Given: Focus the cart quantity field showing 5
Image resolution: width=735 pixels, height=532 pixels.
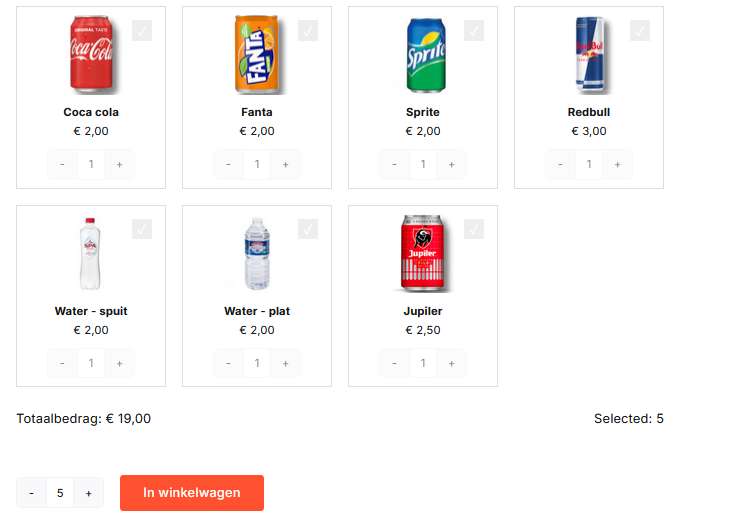Looking at the screenshot, I should point(60,493).
